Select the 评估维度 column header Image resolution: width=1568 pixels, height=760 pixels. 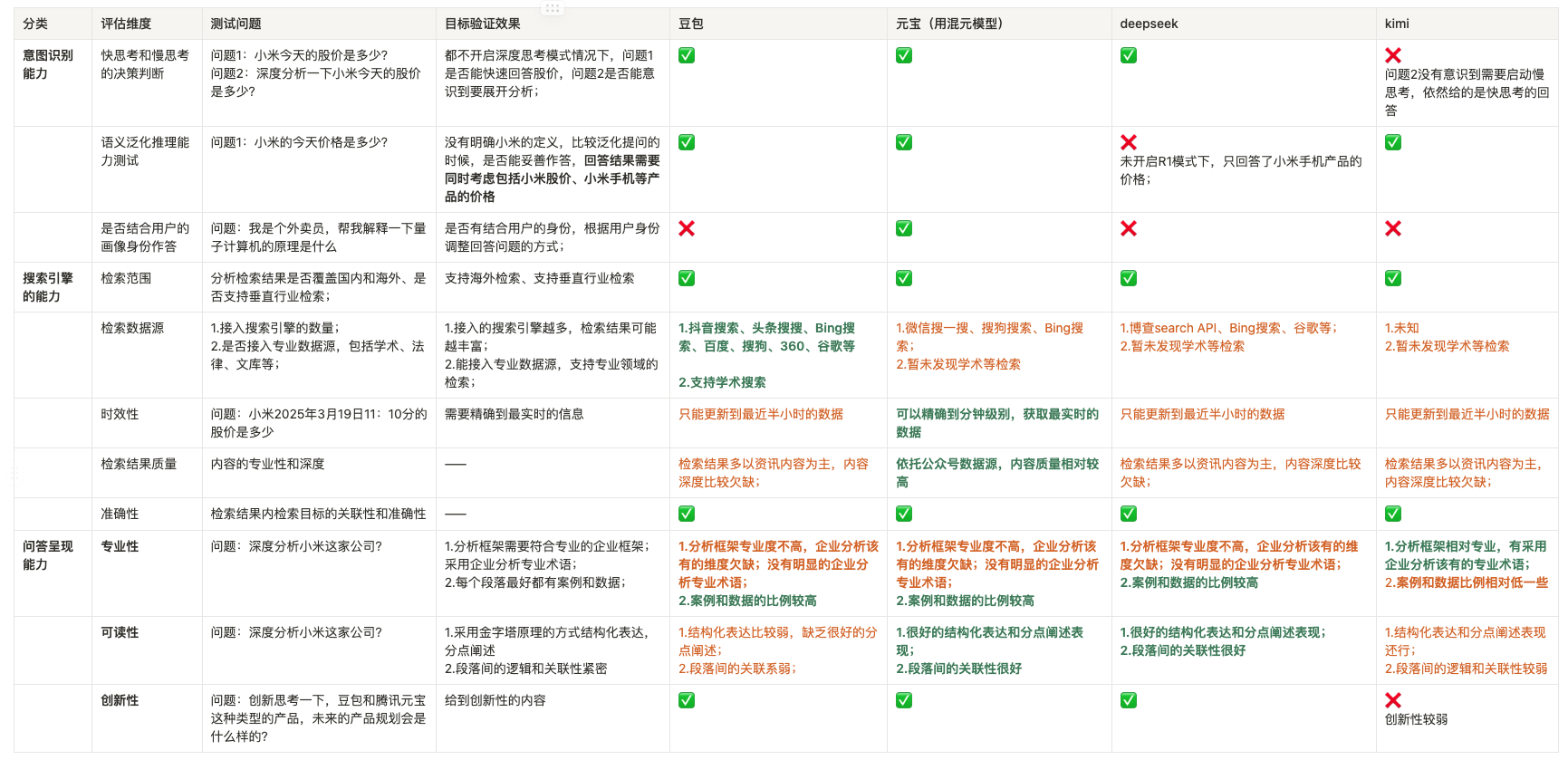(147, 24)
